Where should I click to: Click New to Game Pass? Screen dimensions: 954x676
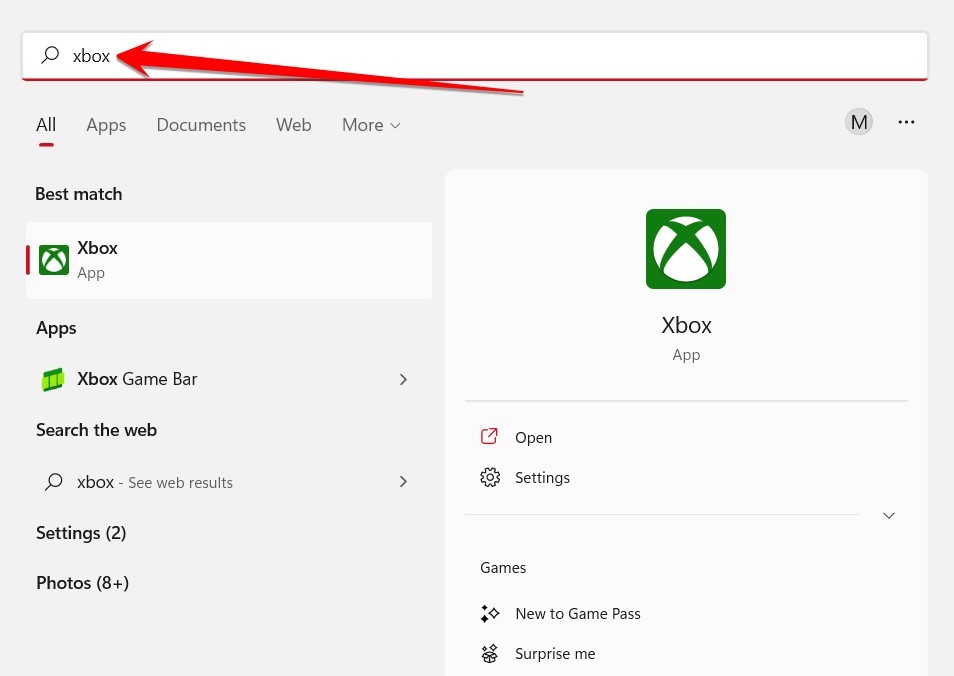point(577,613)
